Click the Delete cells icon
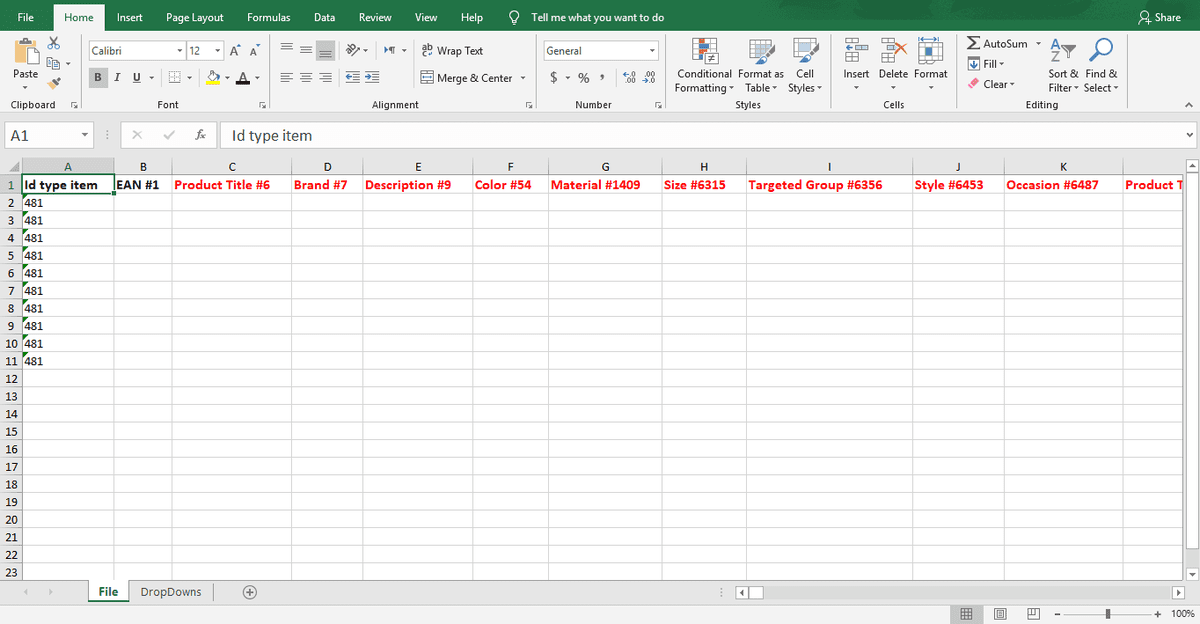 (893, 51)
